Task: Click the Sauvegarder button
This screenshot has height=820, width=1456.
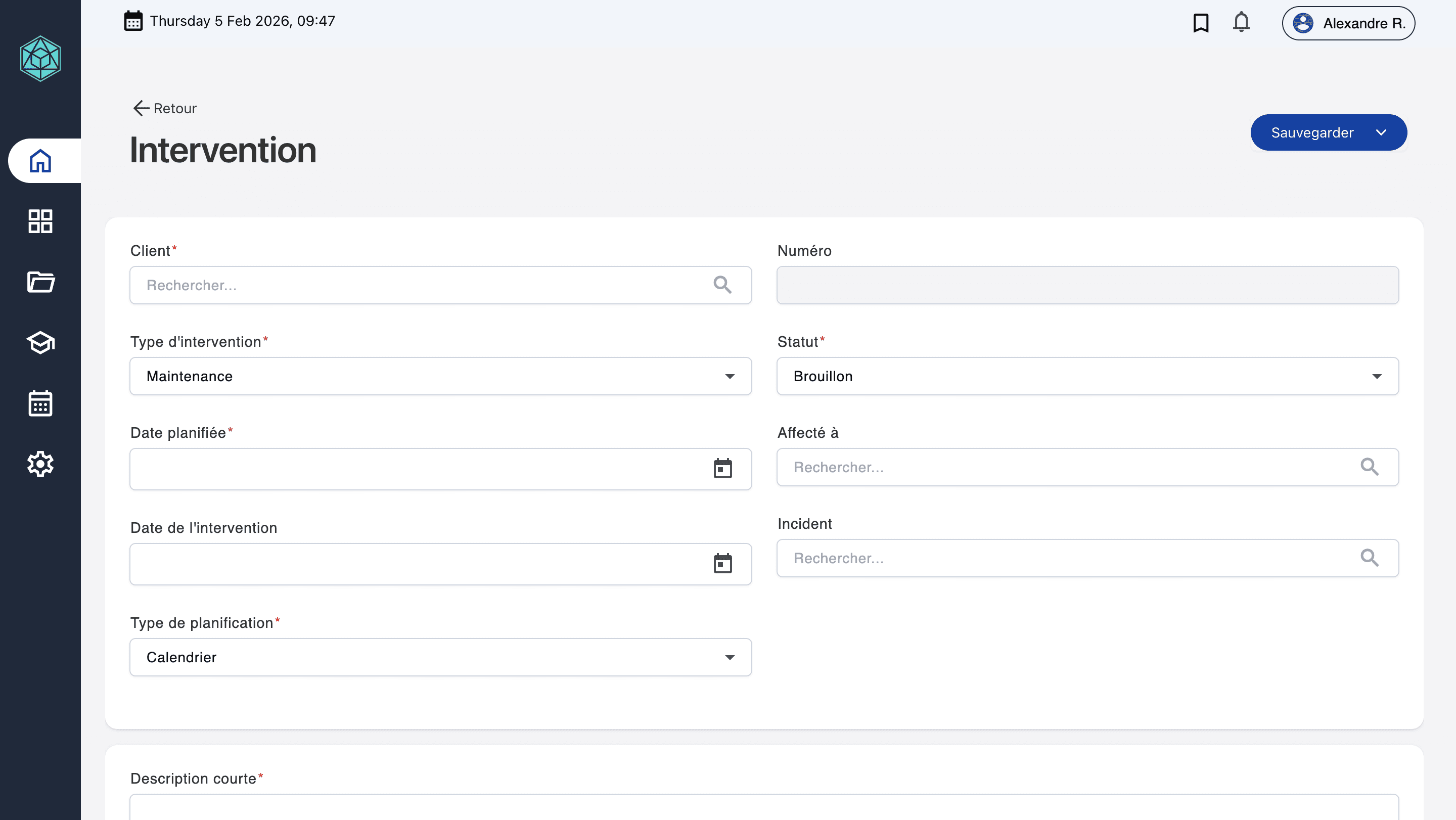Action: 1312,133
